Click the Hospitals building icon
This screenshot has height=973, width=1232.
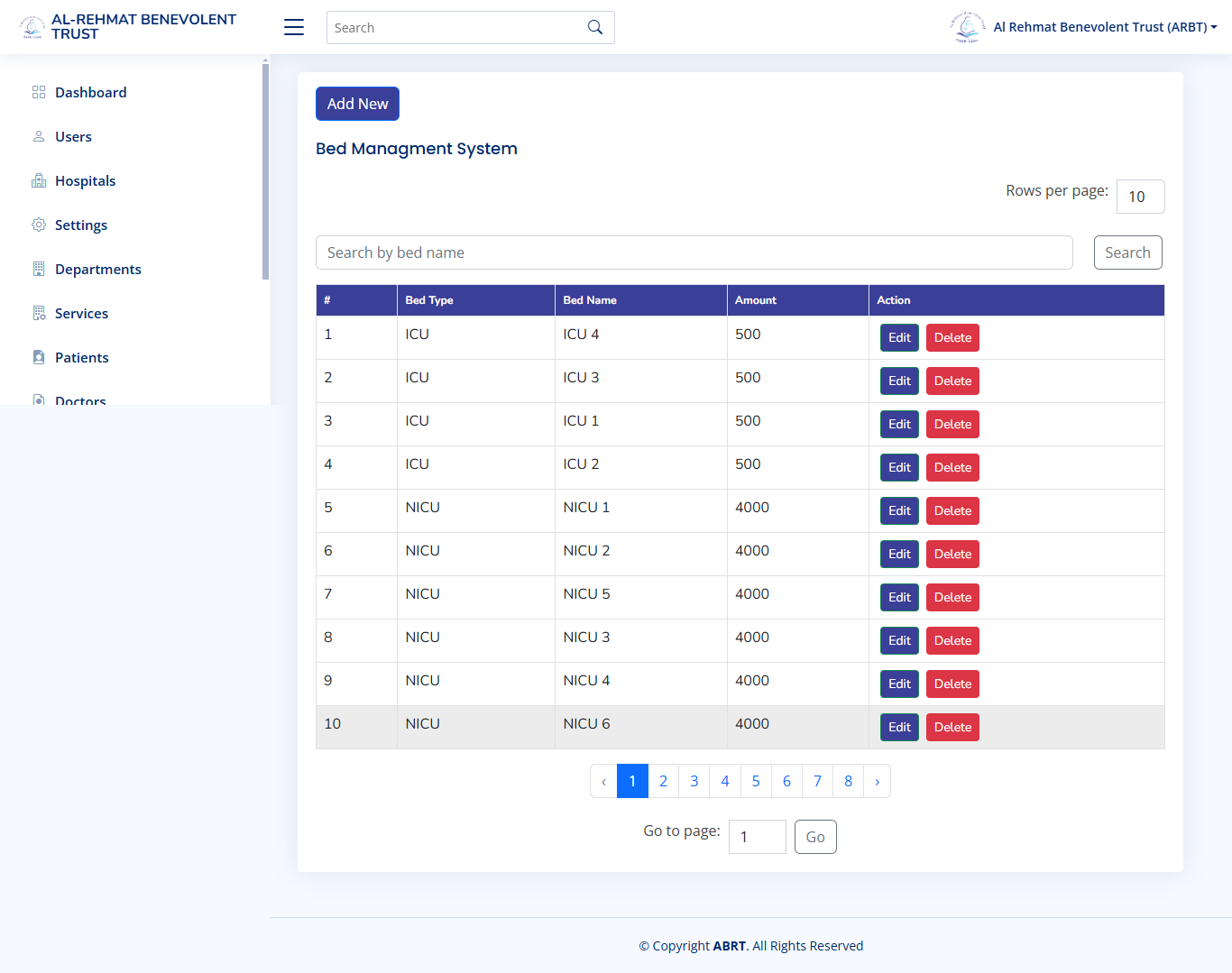[x=38, y=180]
